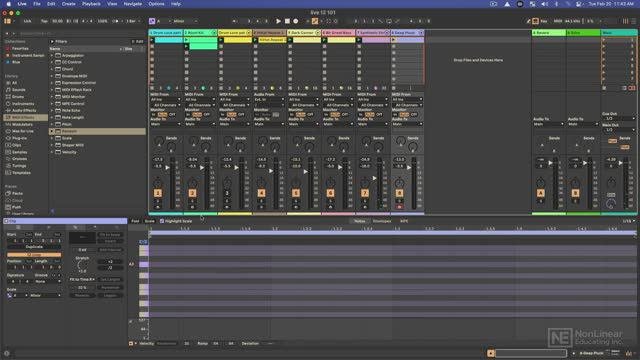Click the Scale button in piano roll
Viewport: 640px width, 360px height.
[x=150, y=221]
